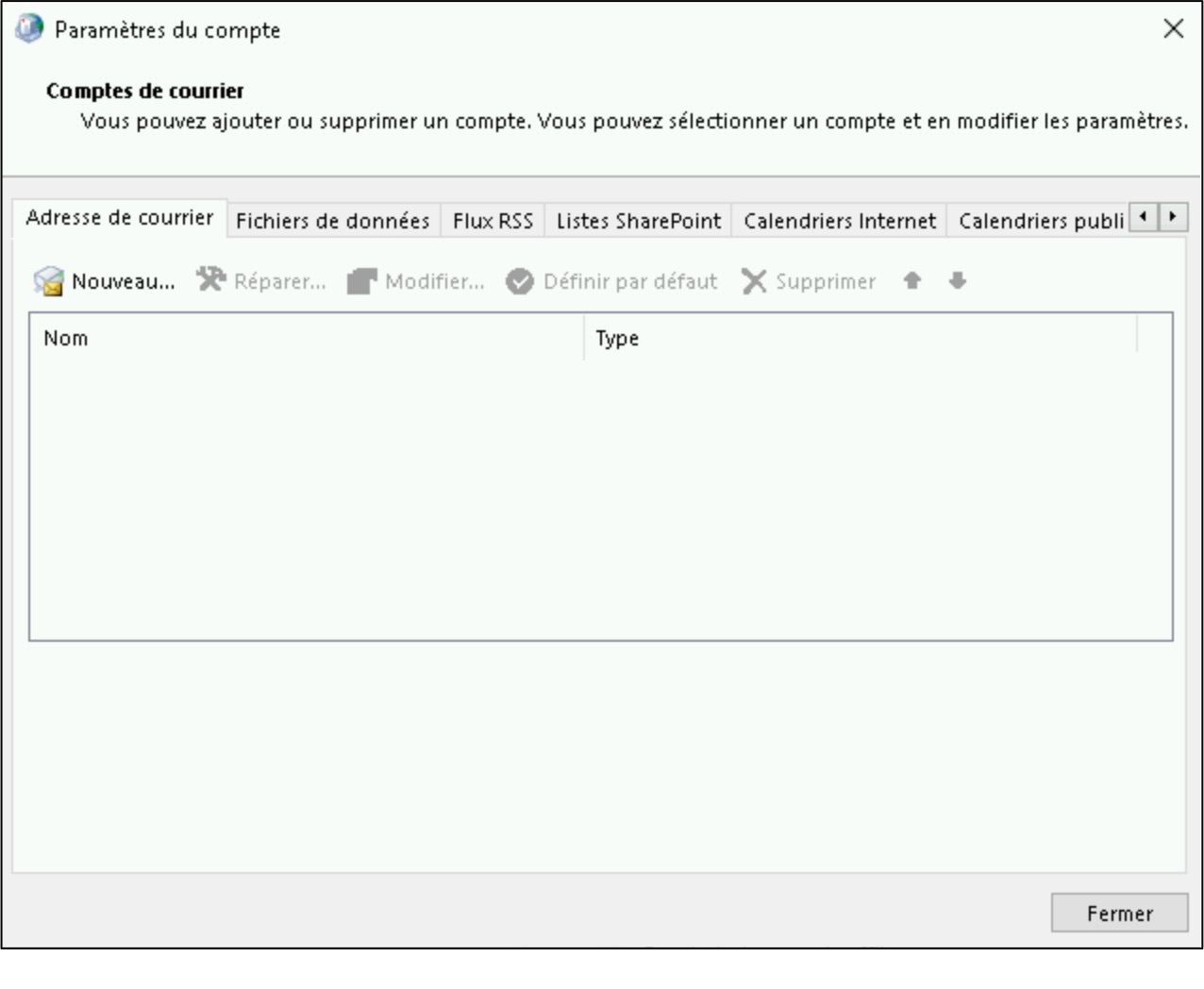Viewport: 1204px width, 989px height.
Task: Click the Modifier folder icon
Action: tap(361, 281)
